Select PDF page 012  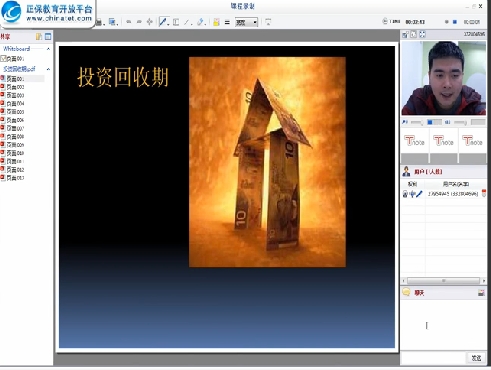(x=13, y=170)
